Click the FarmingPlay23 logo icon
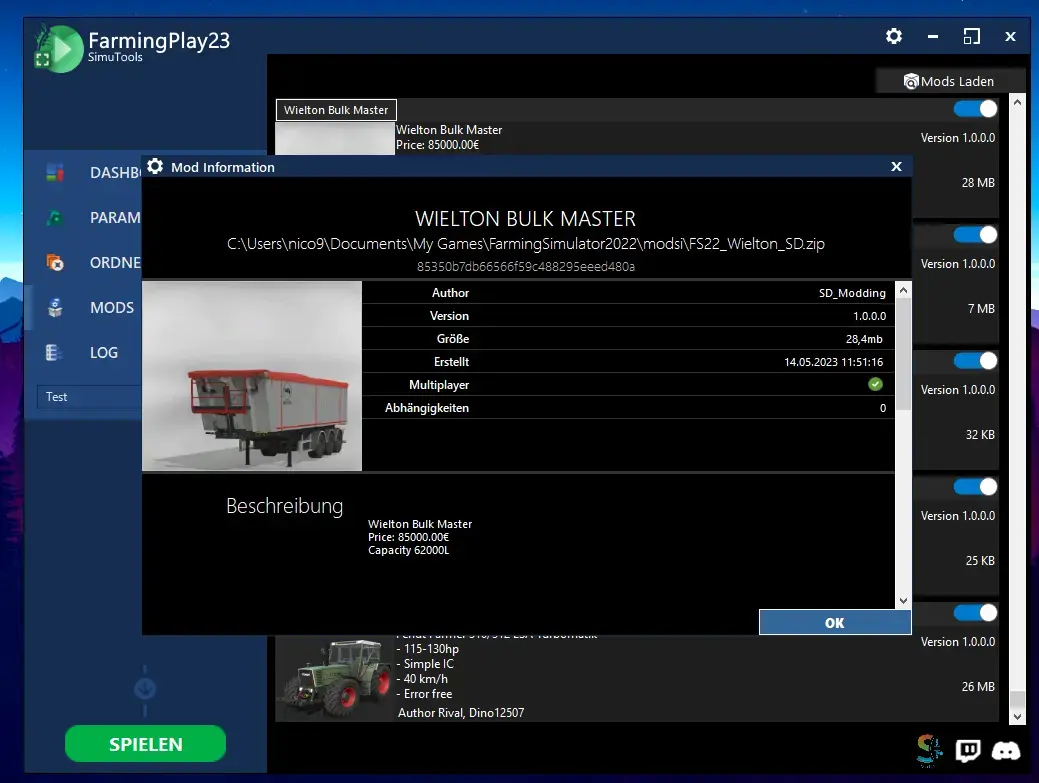This screenshot has width=1039, height=783. pyautogui.click(x=58, y=48)
